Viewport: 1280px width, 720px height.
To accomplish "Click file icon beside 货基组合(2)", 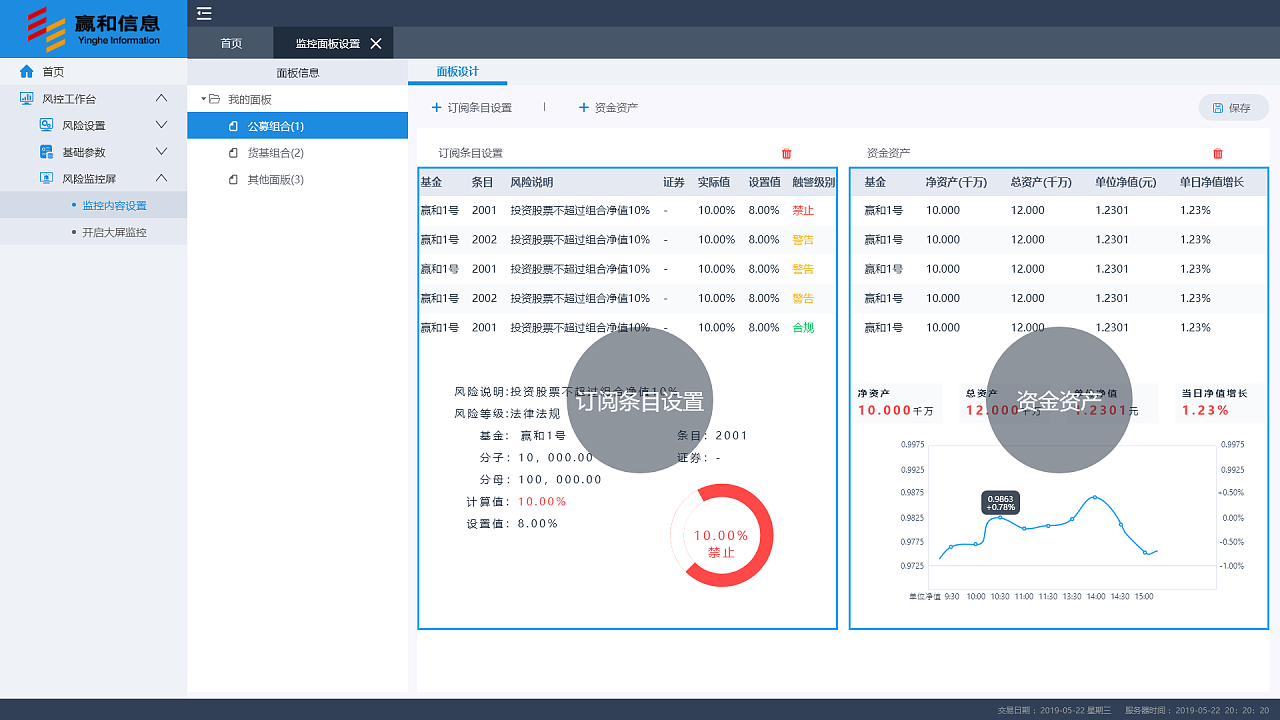I will tap(233, 153).
